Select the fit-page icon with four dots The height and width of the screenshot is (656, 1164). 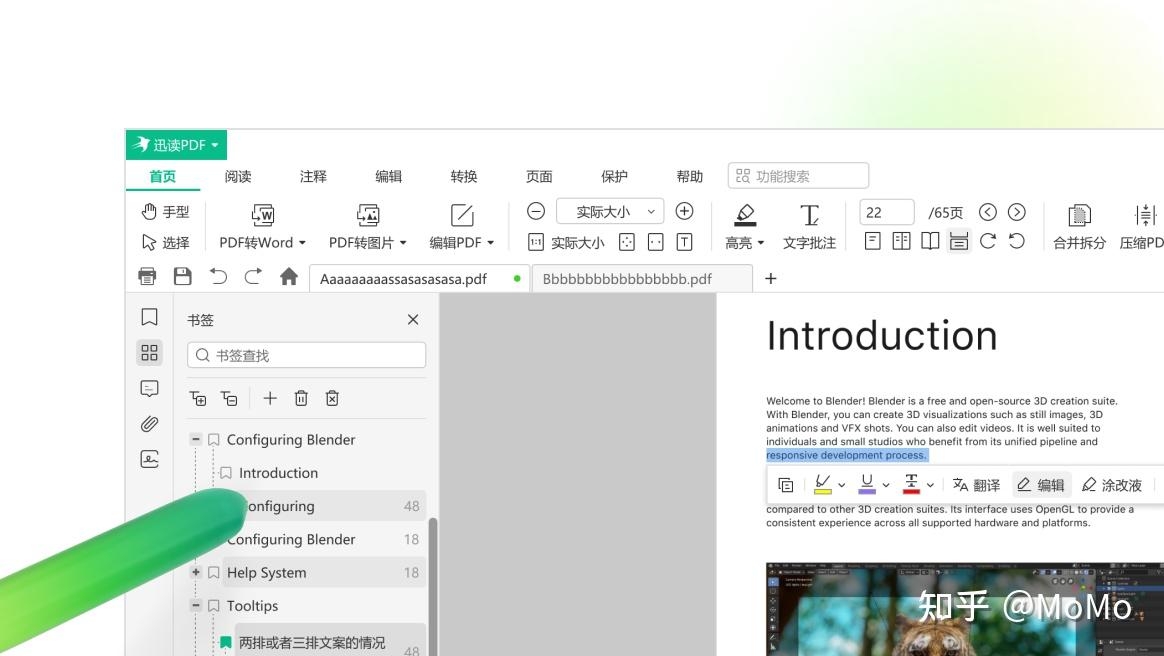(627, 242)
